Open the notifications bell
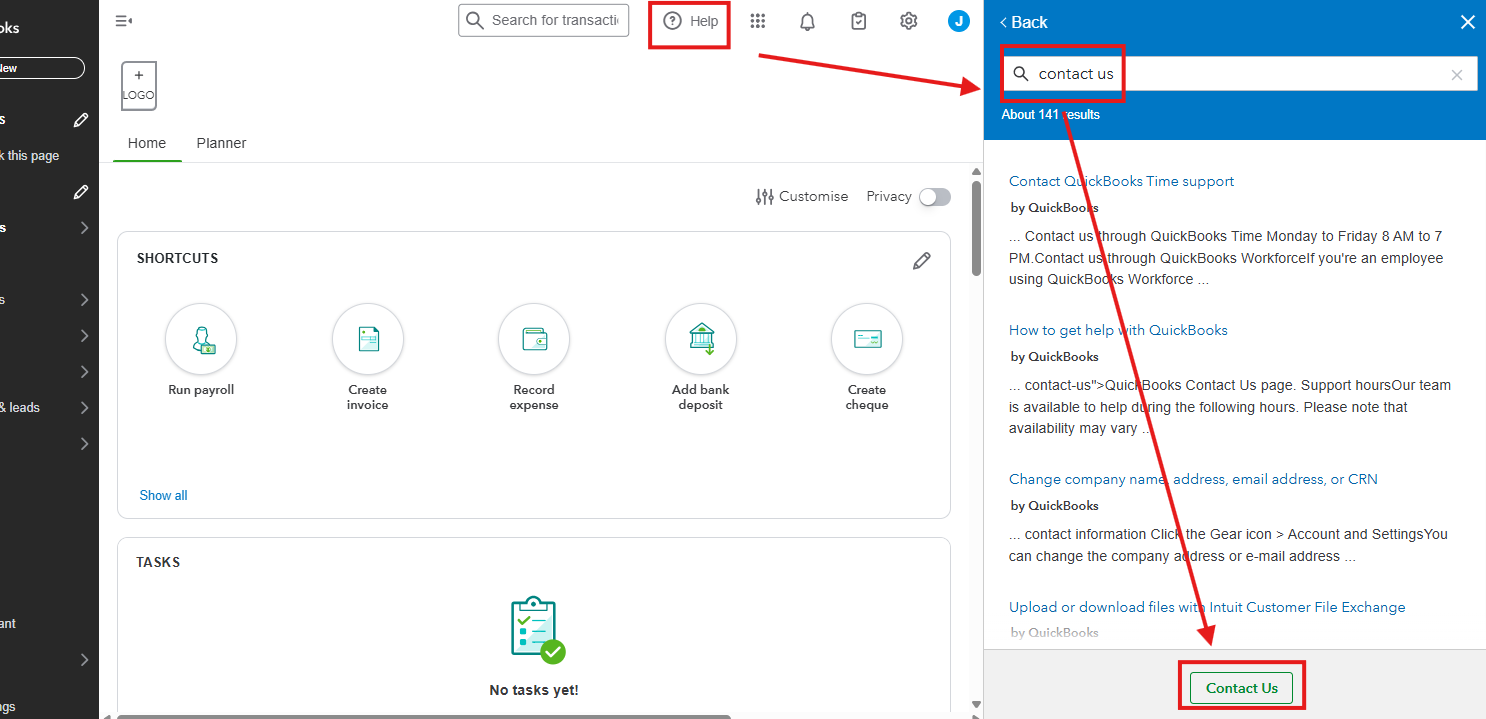1486x719 pixels. (808, 21)
